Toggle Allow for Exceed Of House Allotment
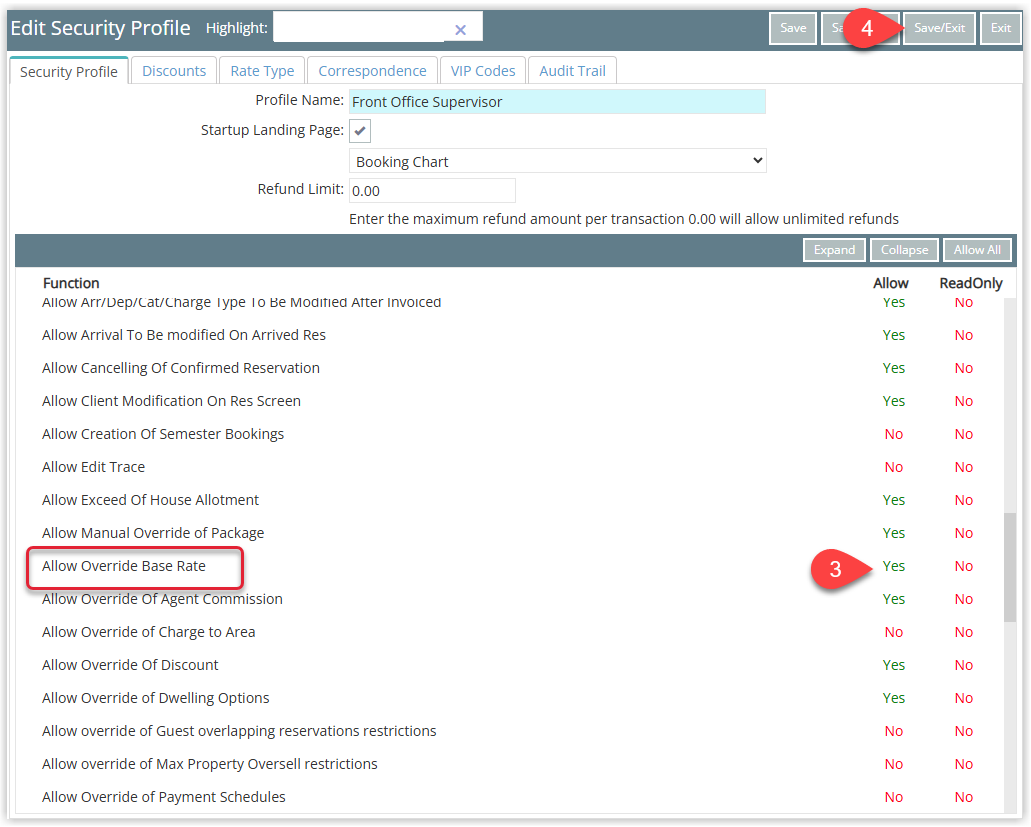 [x=894, y=500]
